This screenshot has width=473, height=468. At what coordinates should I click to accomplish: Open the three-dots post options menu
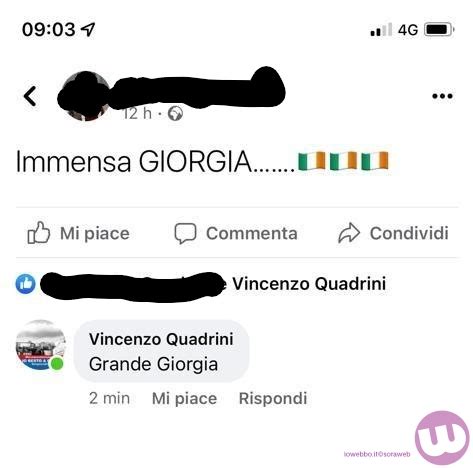[x=442, y=96]
